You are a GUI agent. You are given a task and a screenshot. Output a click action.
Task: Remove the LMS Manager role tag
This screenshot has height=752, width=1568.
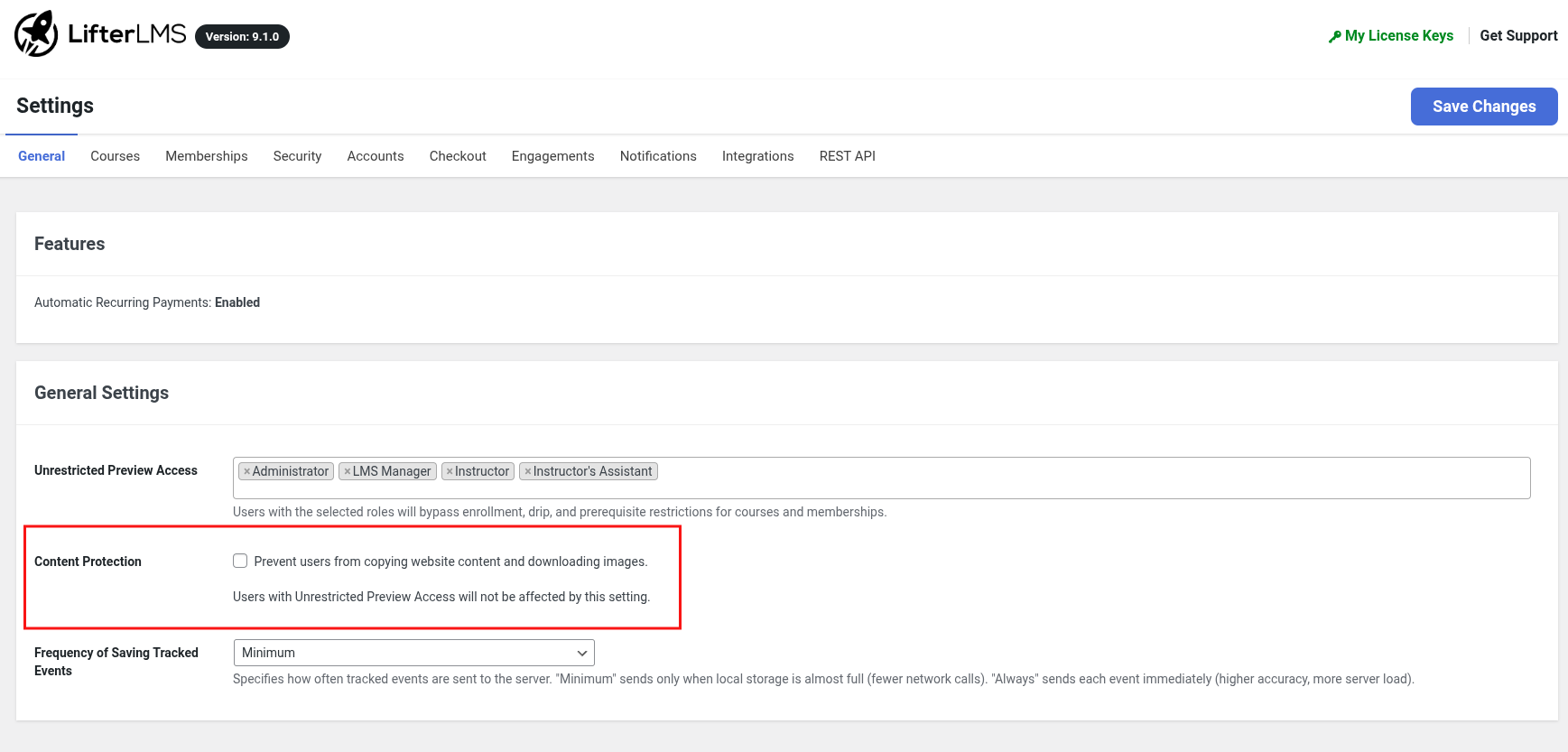348,471
